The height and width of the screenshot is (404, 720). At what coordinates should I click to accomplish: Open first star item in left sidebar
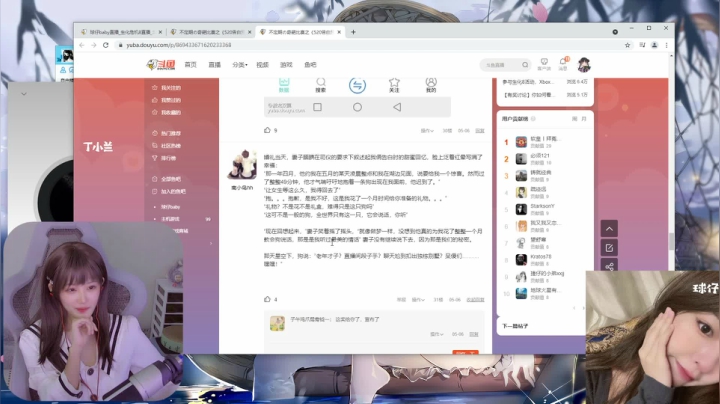coord(166,88)
